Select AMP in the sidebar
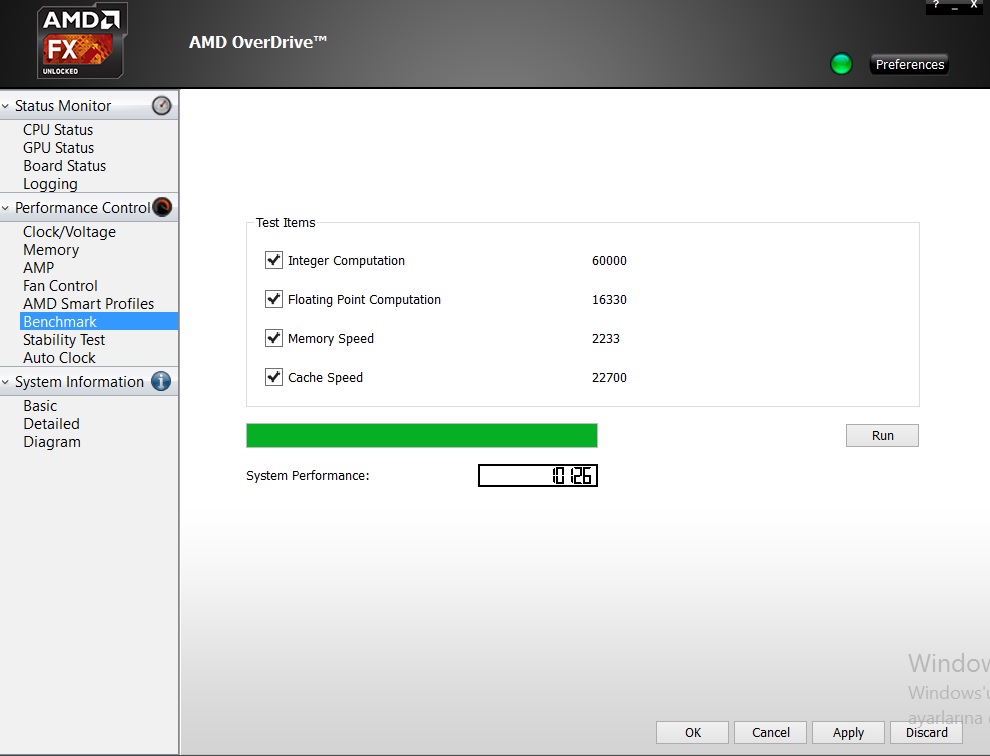The height and width of the screenshot is (756, 990). click(x=39, y=268)
